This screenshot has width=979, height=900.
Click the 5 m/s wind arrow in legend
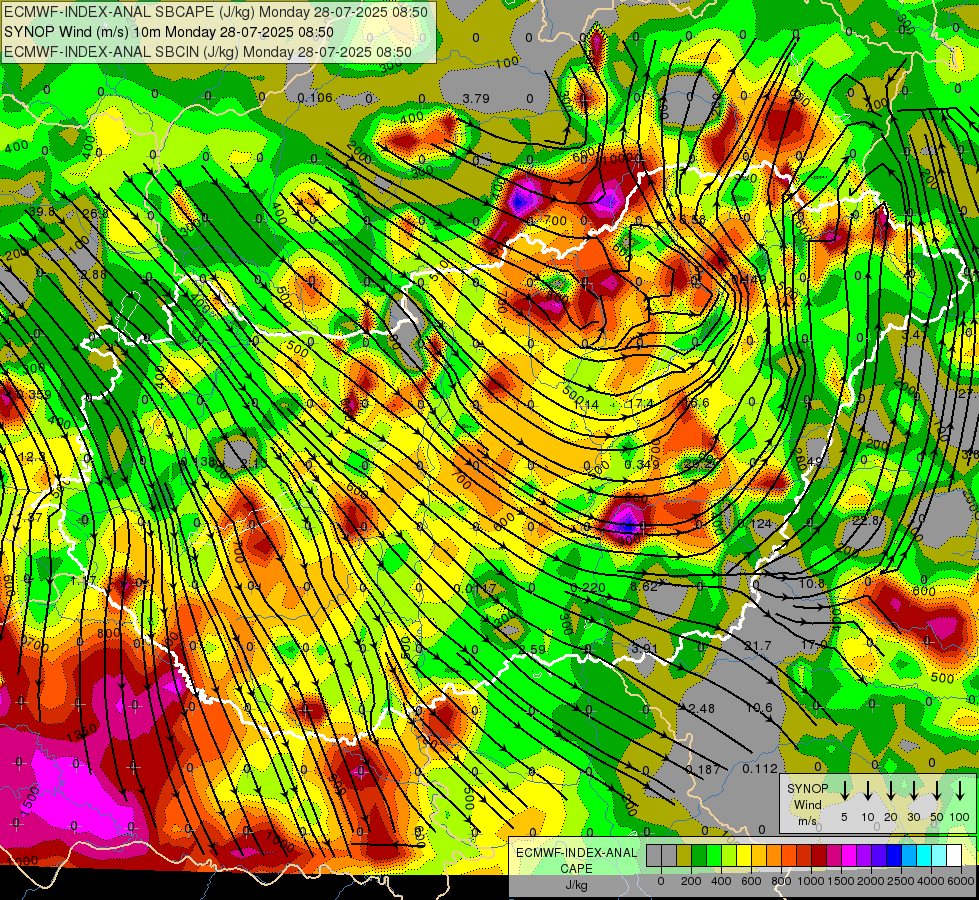(844, 791)
